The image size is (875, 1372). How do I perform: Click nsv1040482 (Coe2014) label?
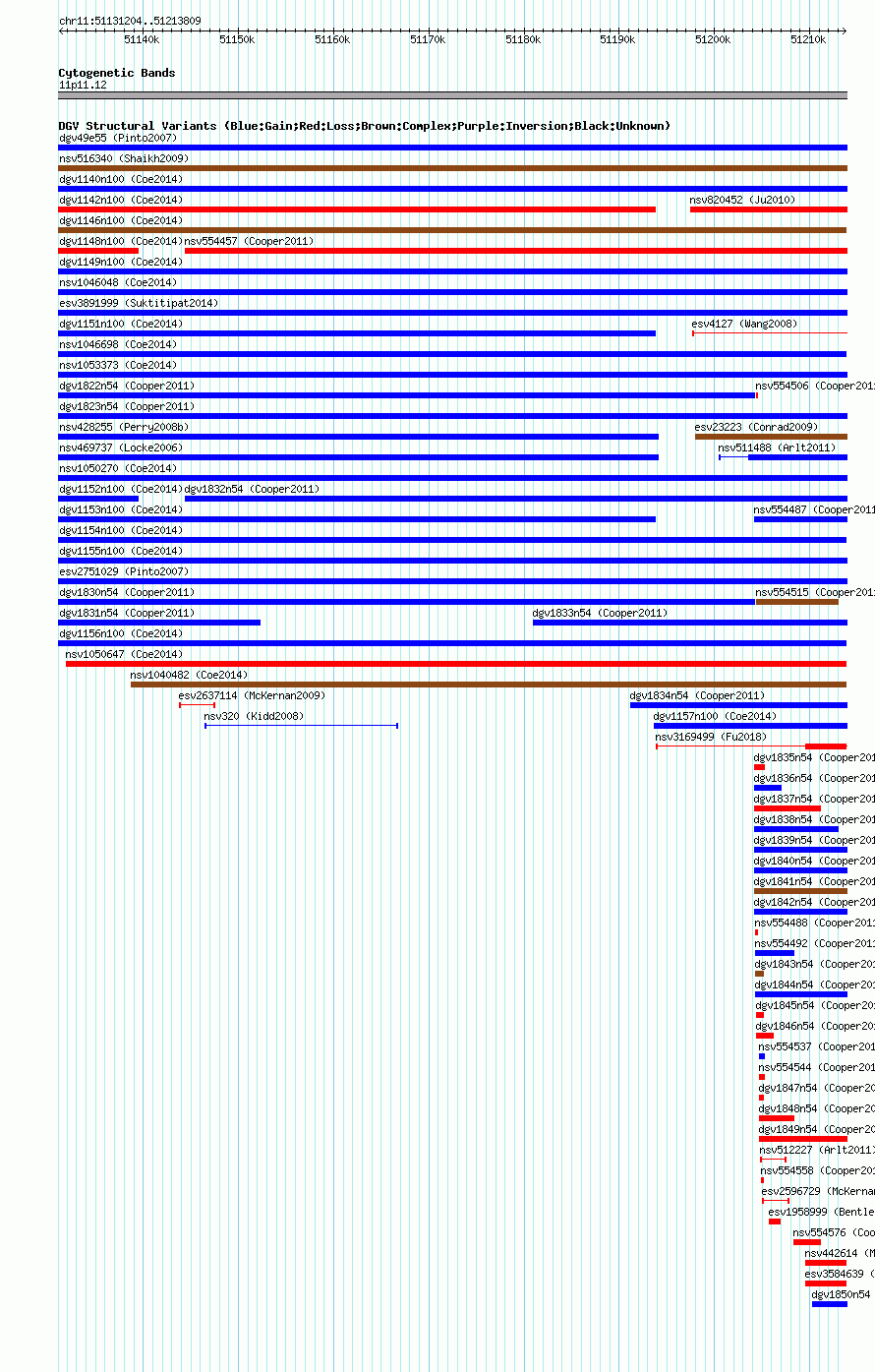[x=190, y=675]
